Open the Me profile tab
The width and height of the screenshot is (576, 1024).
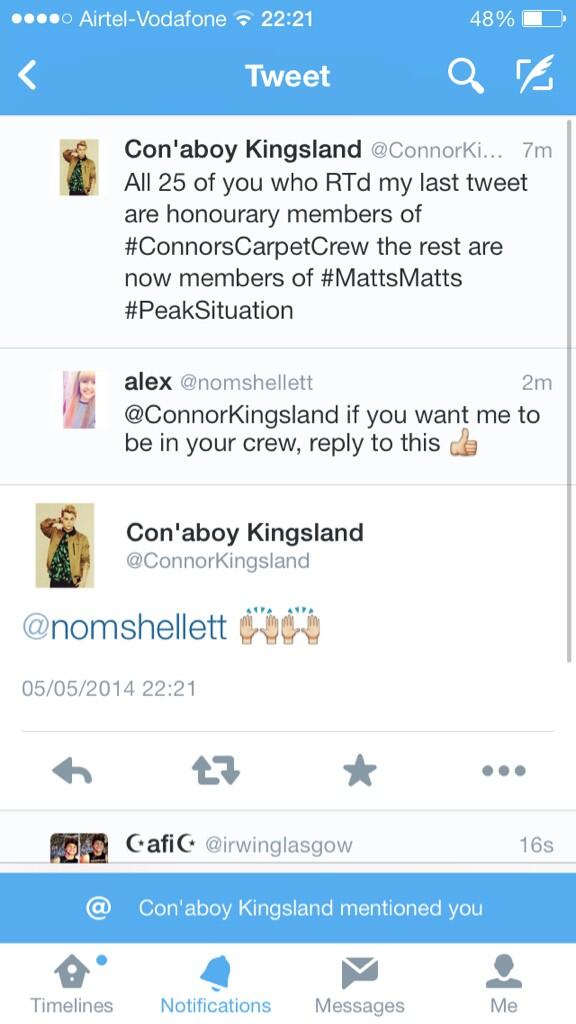tap(504, 984)
